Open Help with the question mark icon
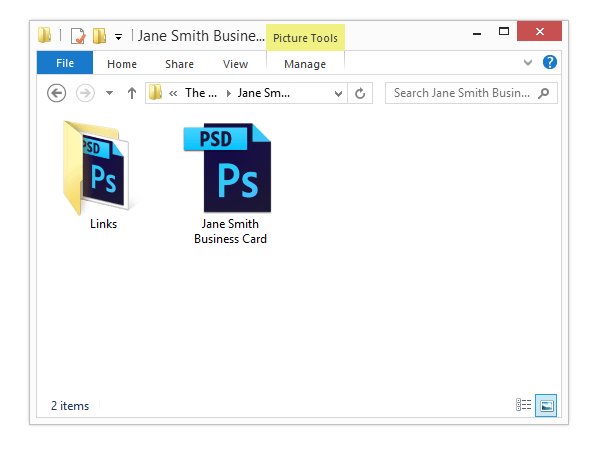This screenshot has height=451, width=591. [550, 62]
